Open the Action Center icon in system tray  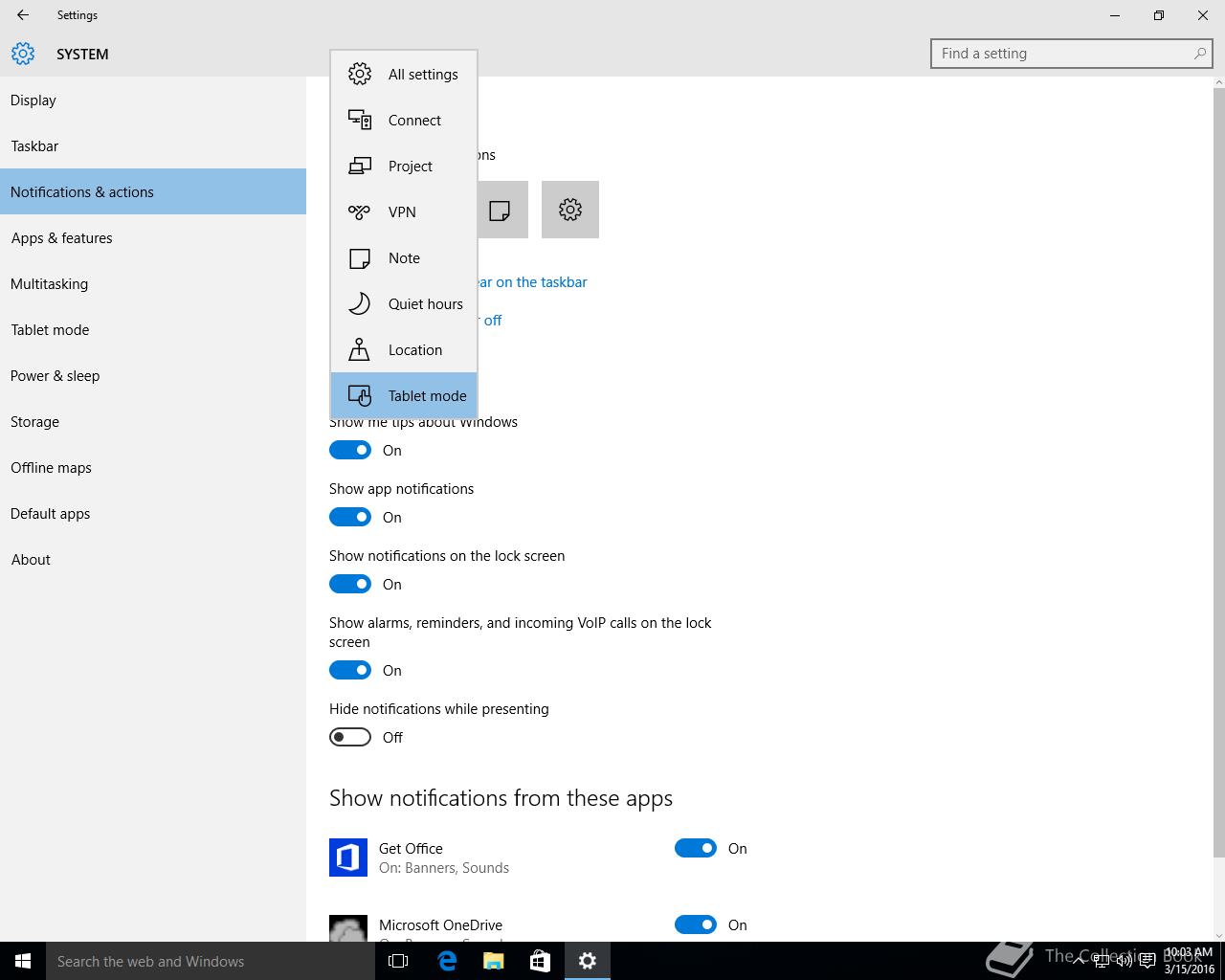pyautogui.click(x=1147, y=961)
